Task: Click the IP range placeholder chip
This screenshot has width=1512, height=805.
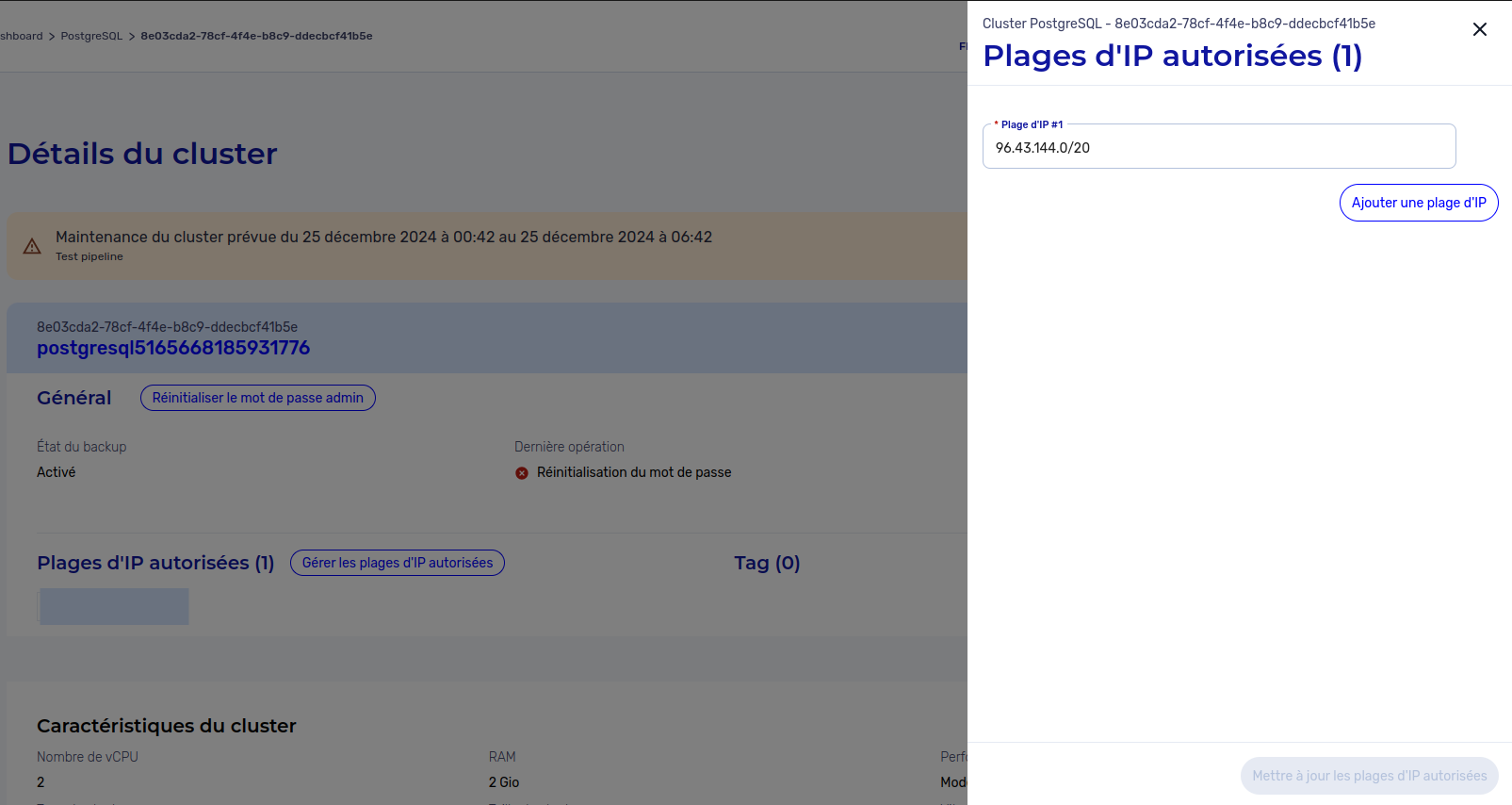Action: pos(114,606)
